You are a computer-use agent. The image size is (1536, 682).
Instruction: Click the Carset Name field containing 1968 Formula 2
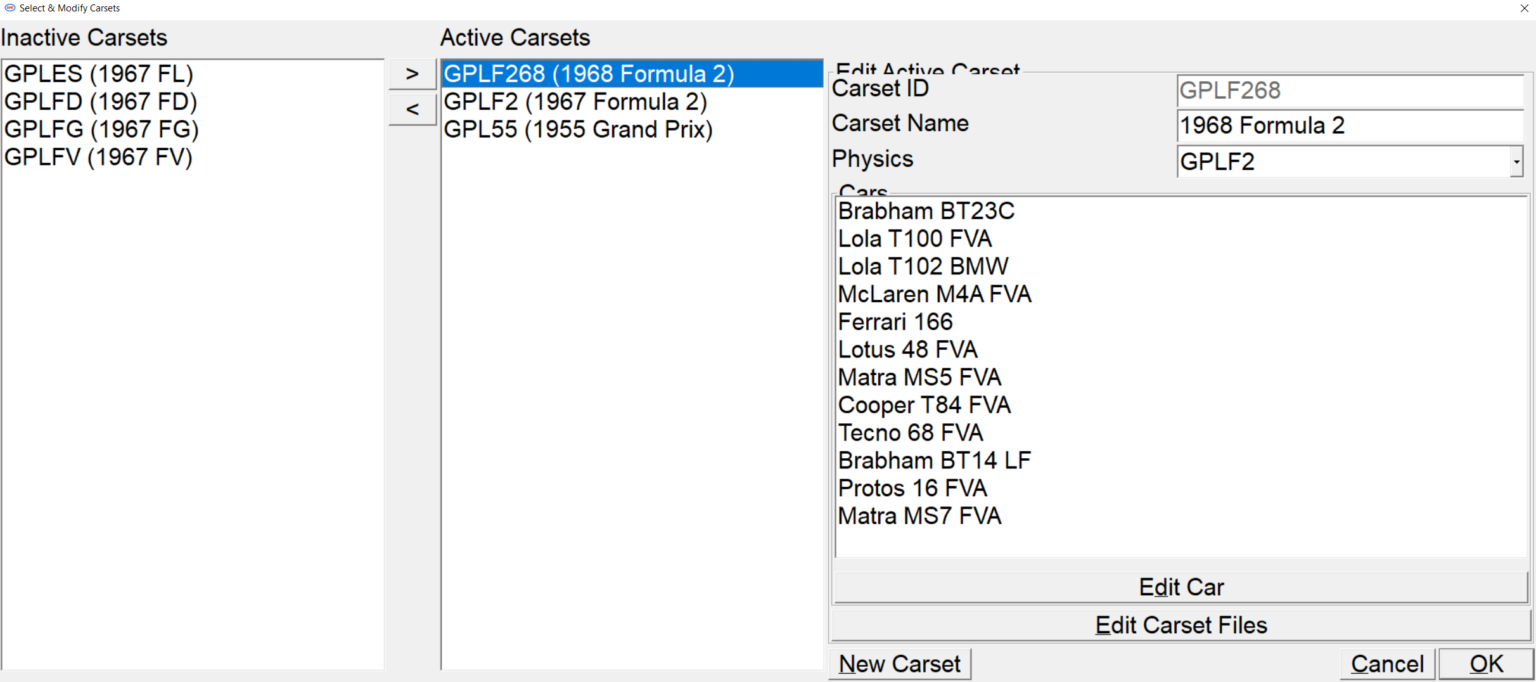coord(1348,126)
